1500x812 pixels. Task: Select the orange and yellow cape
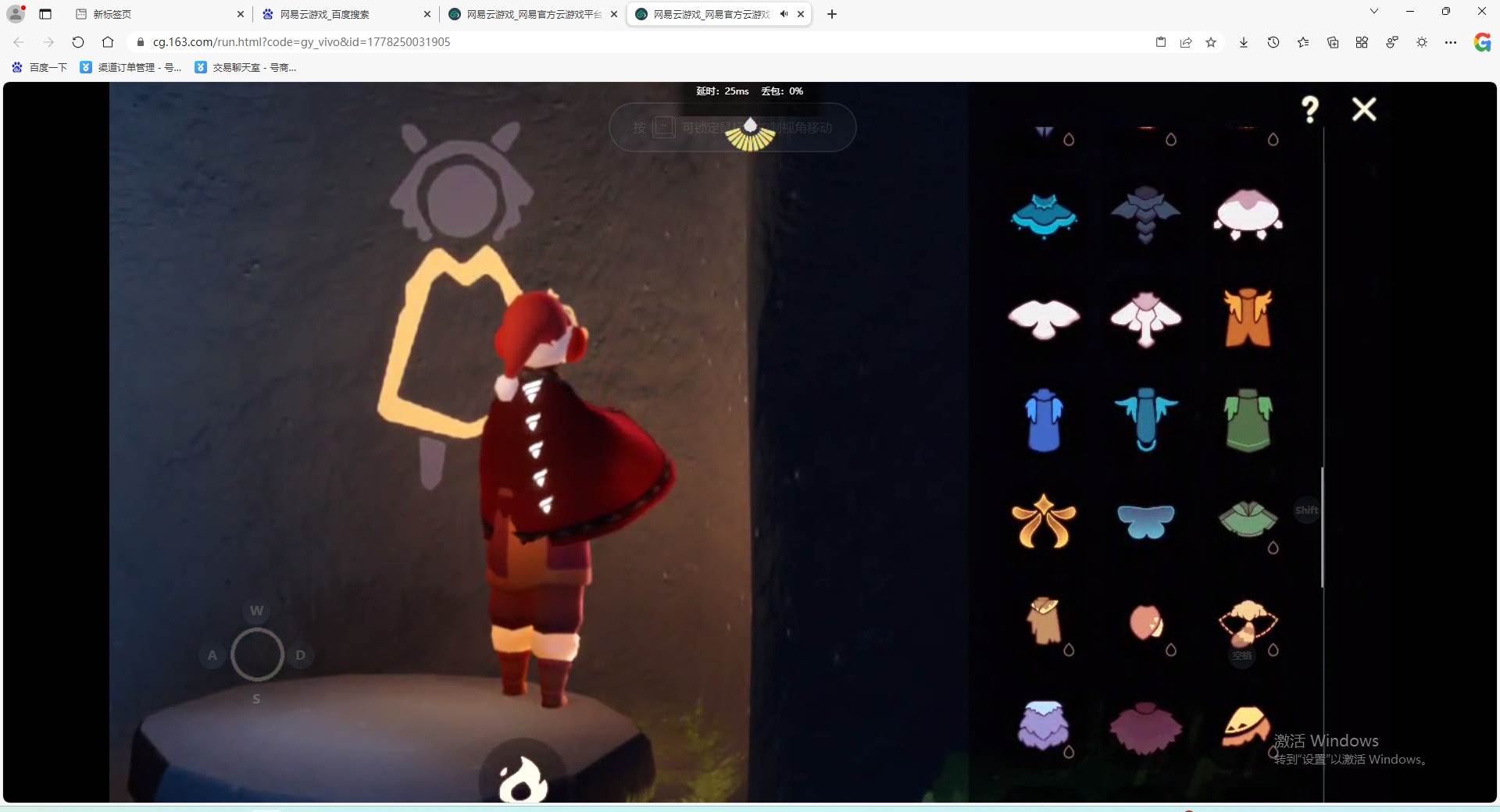click(1246, 727)
